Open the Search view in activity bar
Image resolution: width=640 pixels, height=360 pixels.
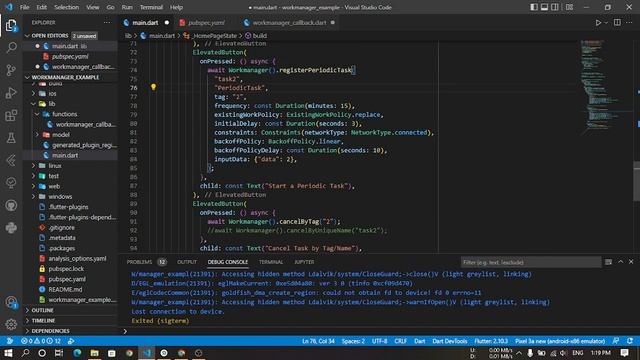pyautogui.click(x=11, y=47)
